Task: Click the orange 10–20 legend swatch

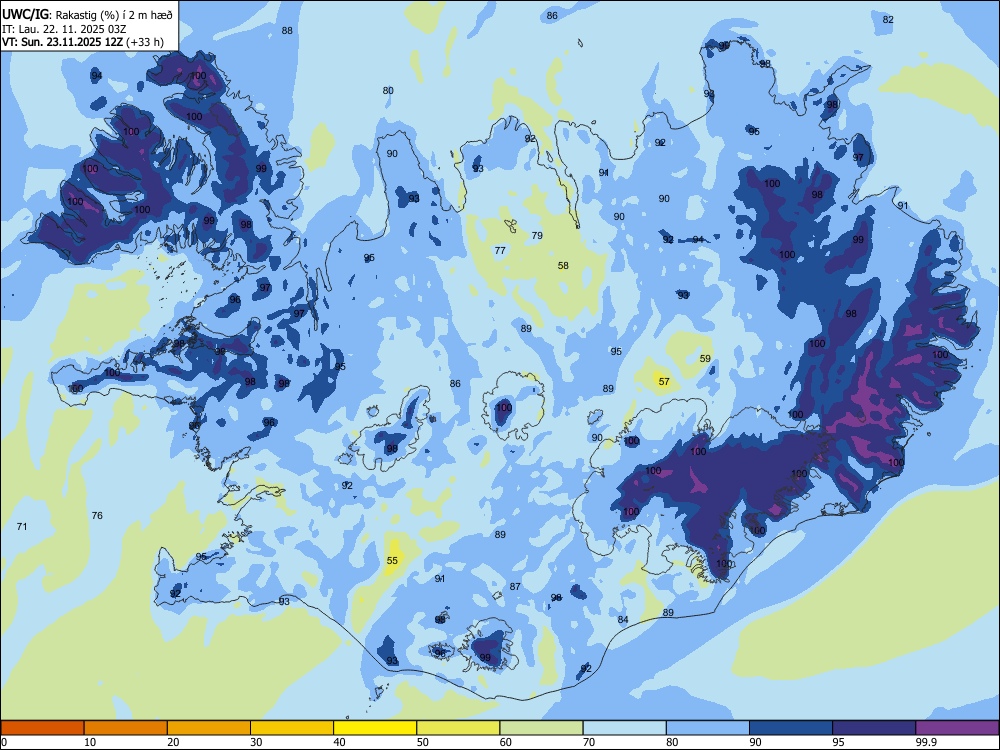Action: [126, 728]
